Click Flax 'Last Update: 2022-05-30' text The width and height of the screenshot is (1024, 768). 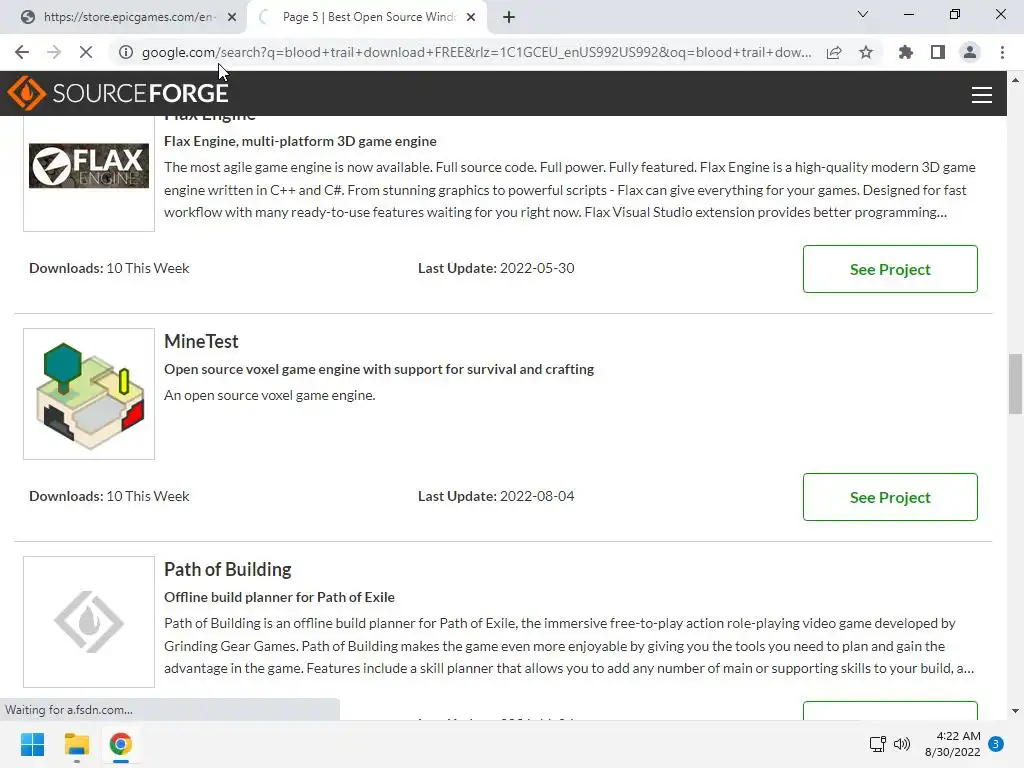click(x=496, y=268)
